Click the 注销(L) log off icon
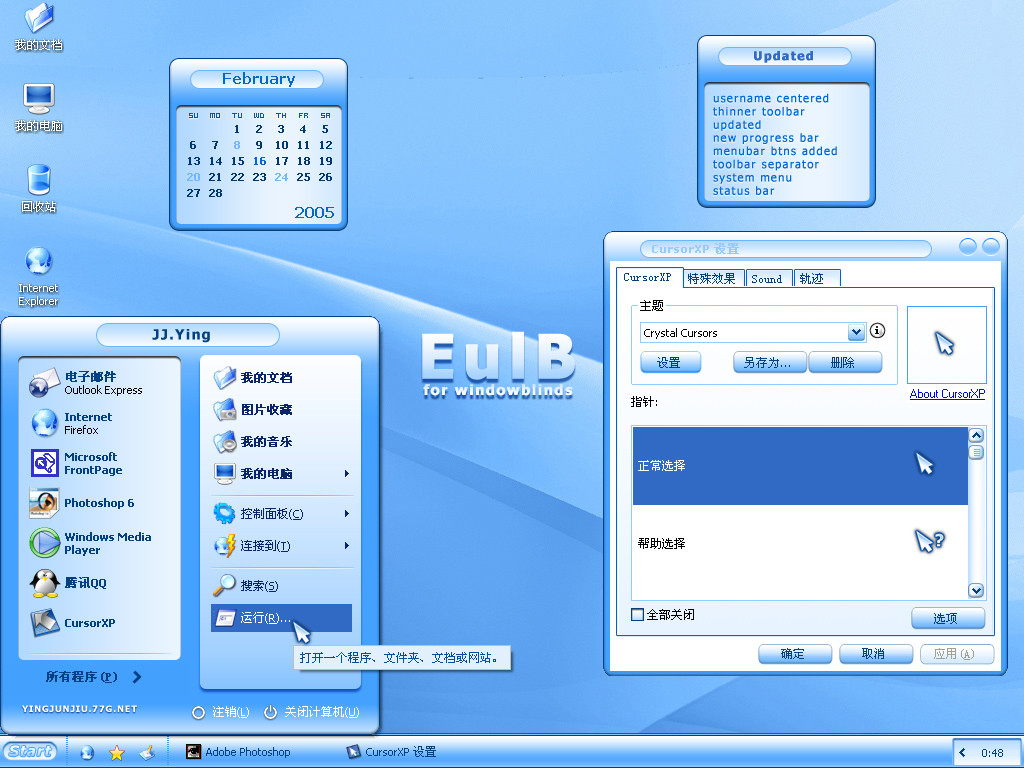The height and width of the screenshot is (768, 1024). tap(199, 712)
